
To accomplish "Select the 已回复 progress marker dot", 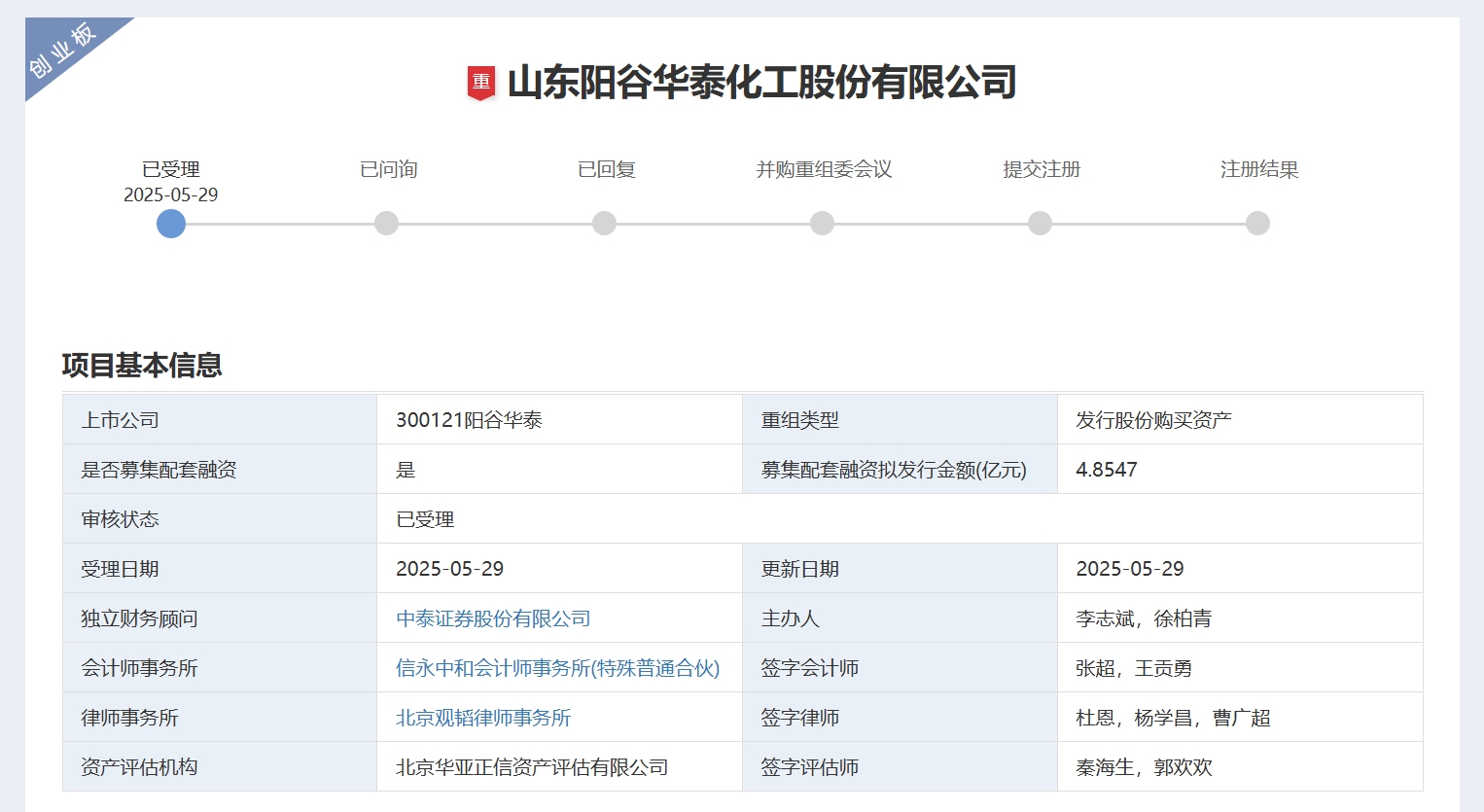I will (605, 224).
